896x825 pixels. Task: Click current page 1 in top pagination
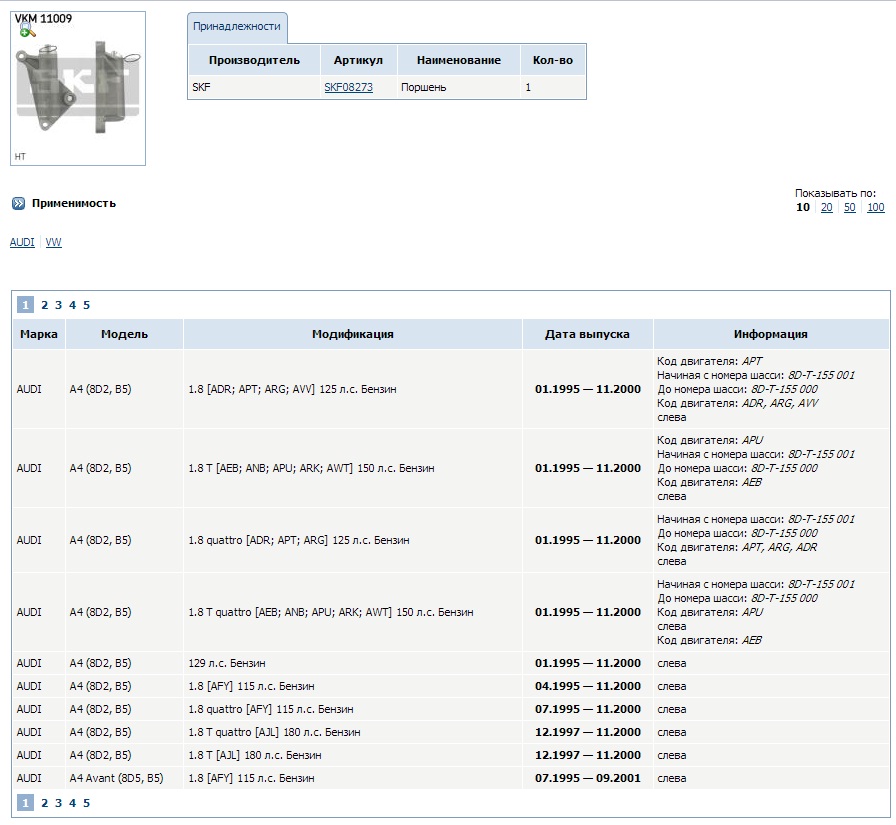pyautogui.click(x=25, y=305)
